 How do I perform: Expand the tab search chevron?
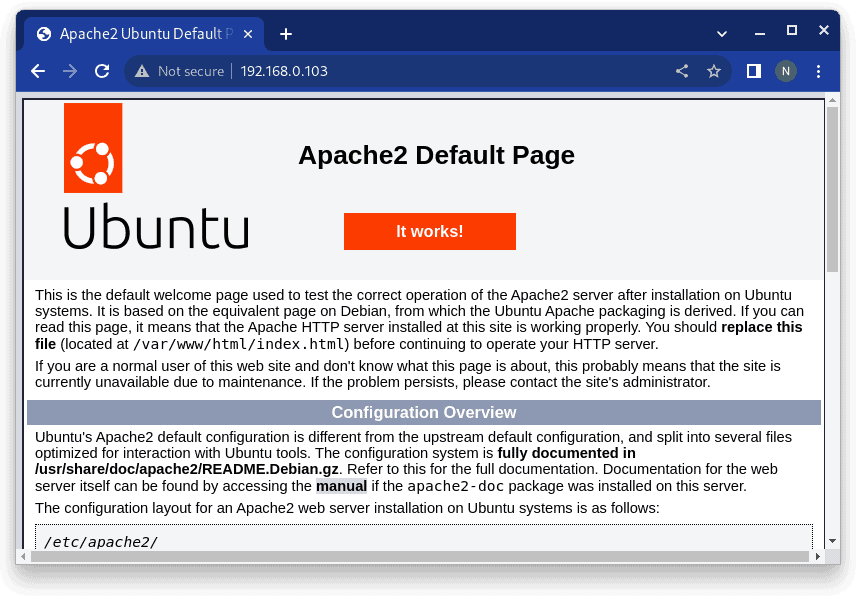(721, 33)
